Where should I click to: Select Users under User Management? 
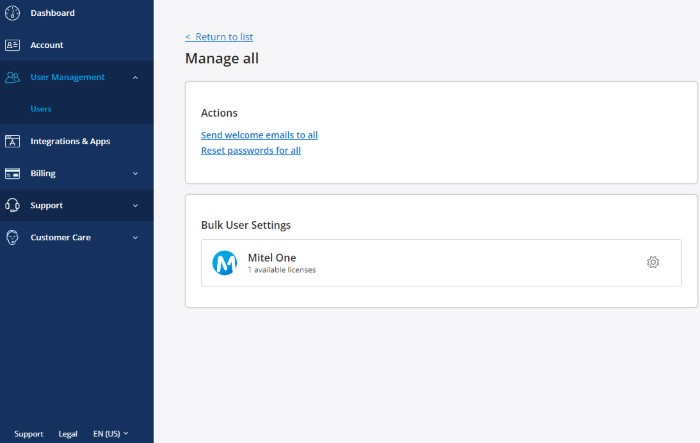(x=41, y=109)
